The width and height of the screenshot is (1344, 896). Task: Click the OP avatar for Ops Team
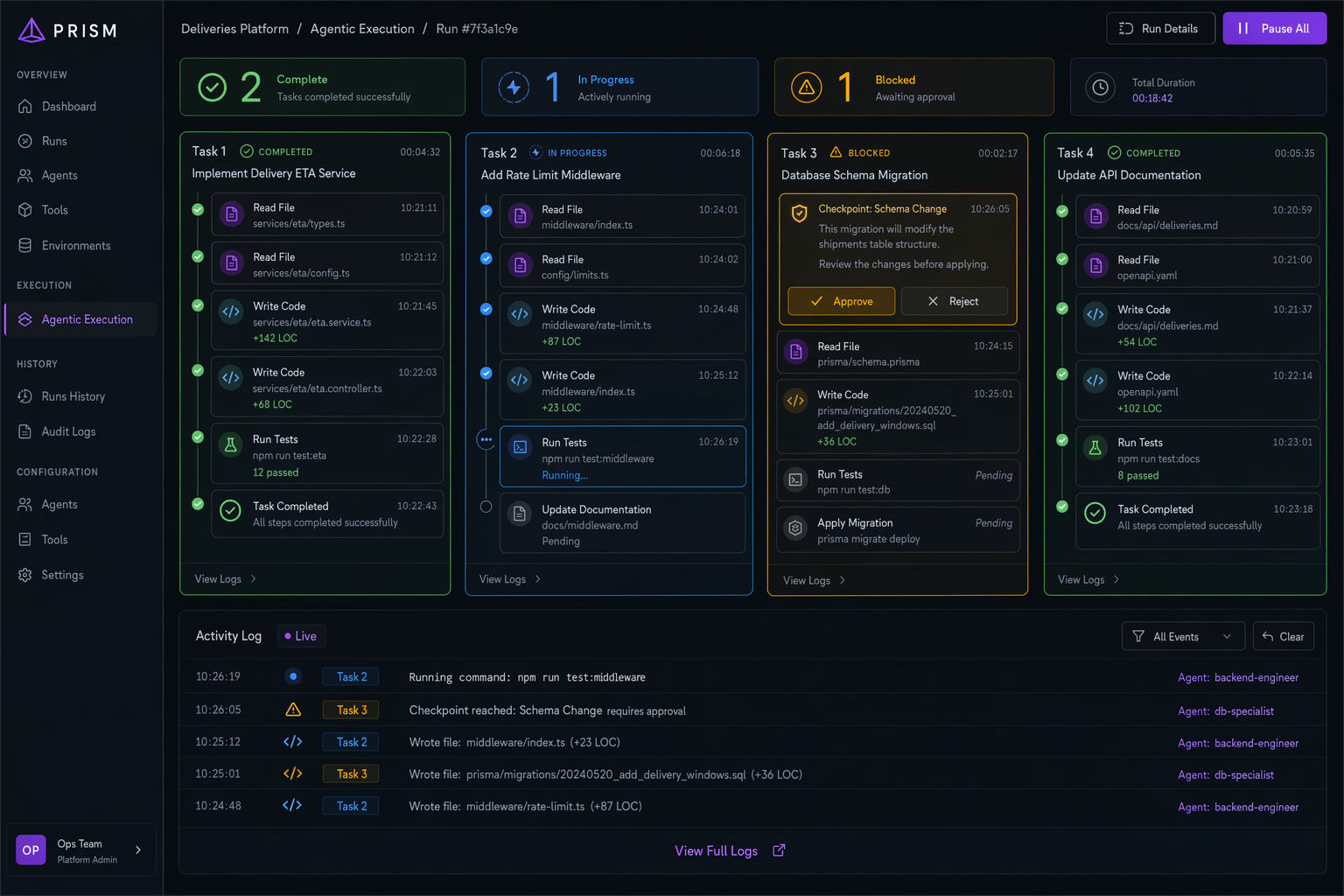tap(31, 850)
